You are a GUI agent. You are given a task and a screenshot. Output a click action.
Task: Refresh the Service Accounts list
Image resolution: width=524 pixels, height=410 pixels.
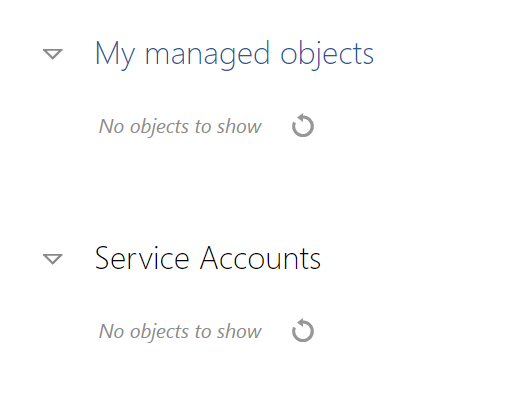[303, 330]
